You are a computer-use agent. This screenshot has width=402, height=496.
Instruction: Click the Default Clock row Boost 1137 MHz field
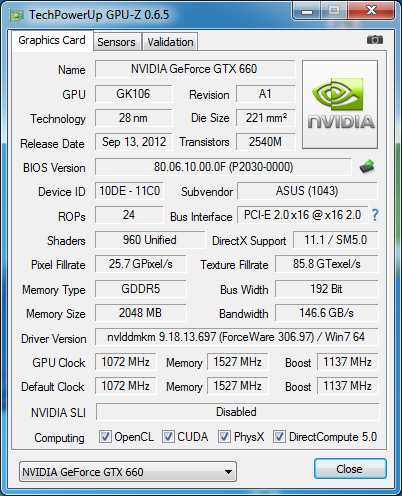coord(348,386)
